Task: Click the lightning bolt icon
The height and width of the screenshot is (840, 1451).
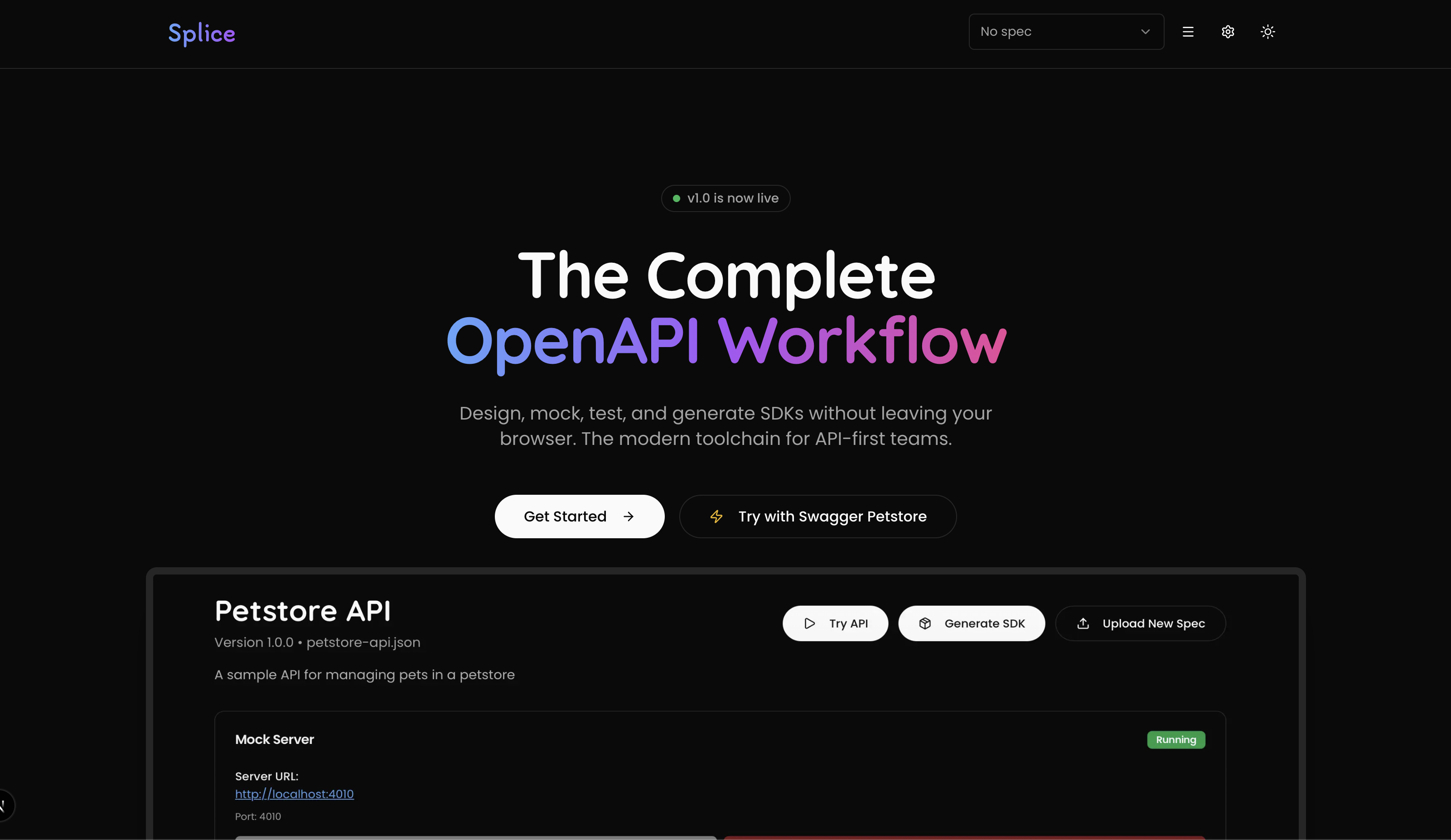Action: pyautogui.click(x=716, y=517)
